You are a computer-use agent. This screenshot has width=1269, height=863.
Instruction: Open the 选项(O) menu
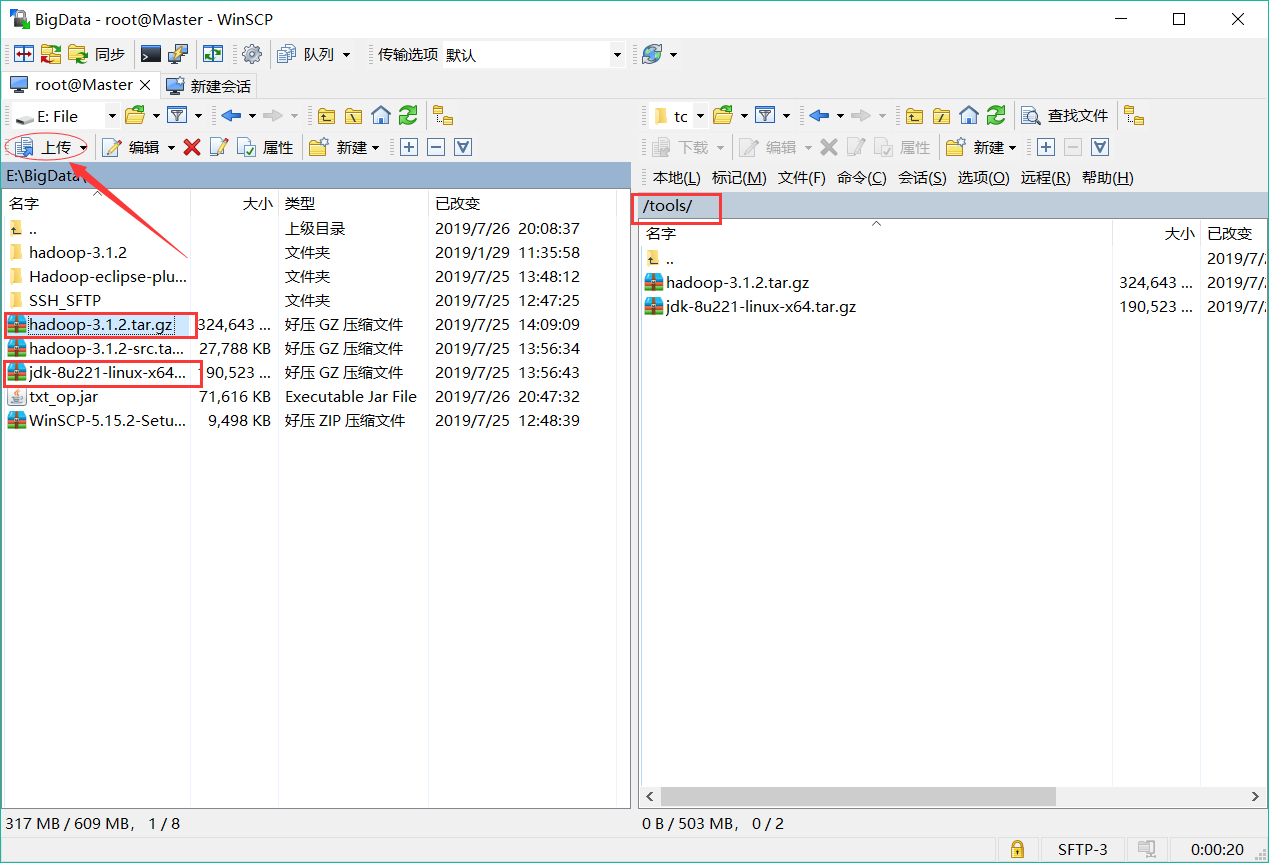983,178
